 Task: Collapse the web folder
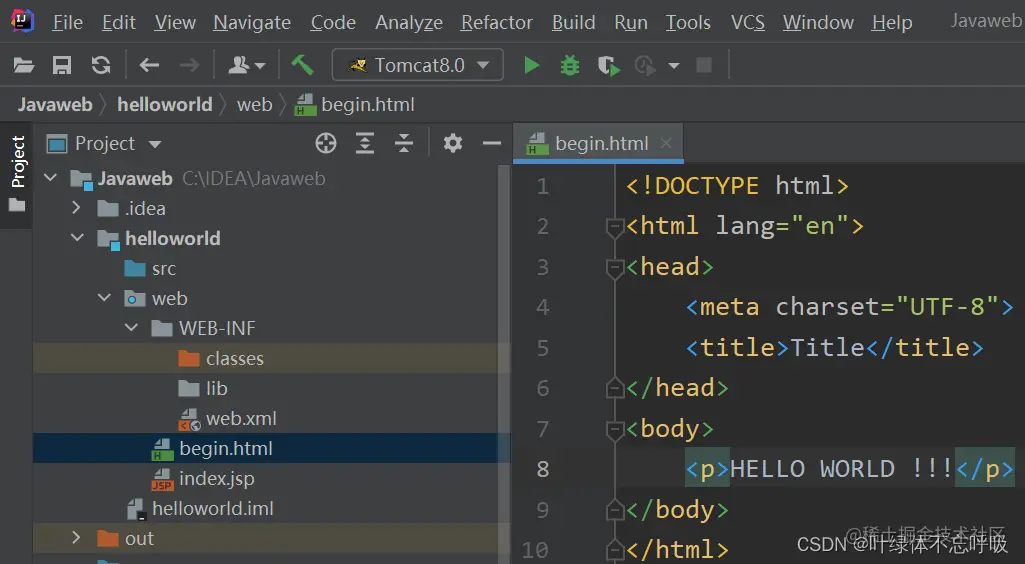pos(105,298)
